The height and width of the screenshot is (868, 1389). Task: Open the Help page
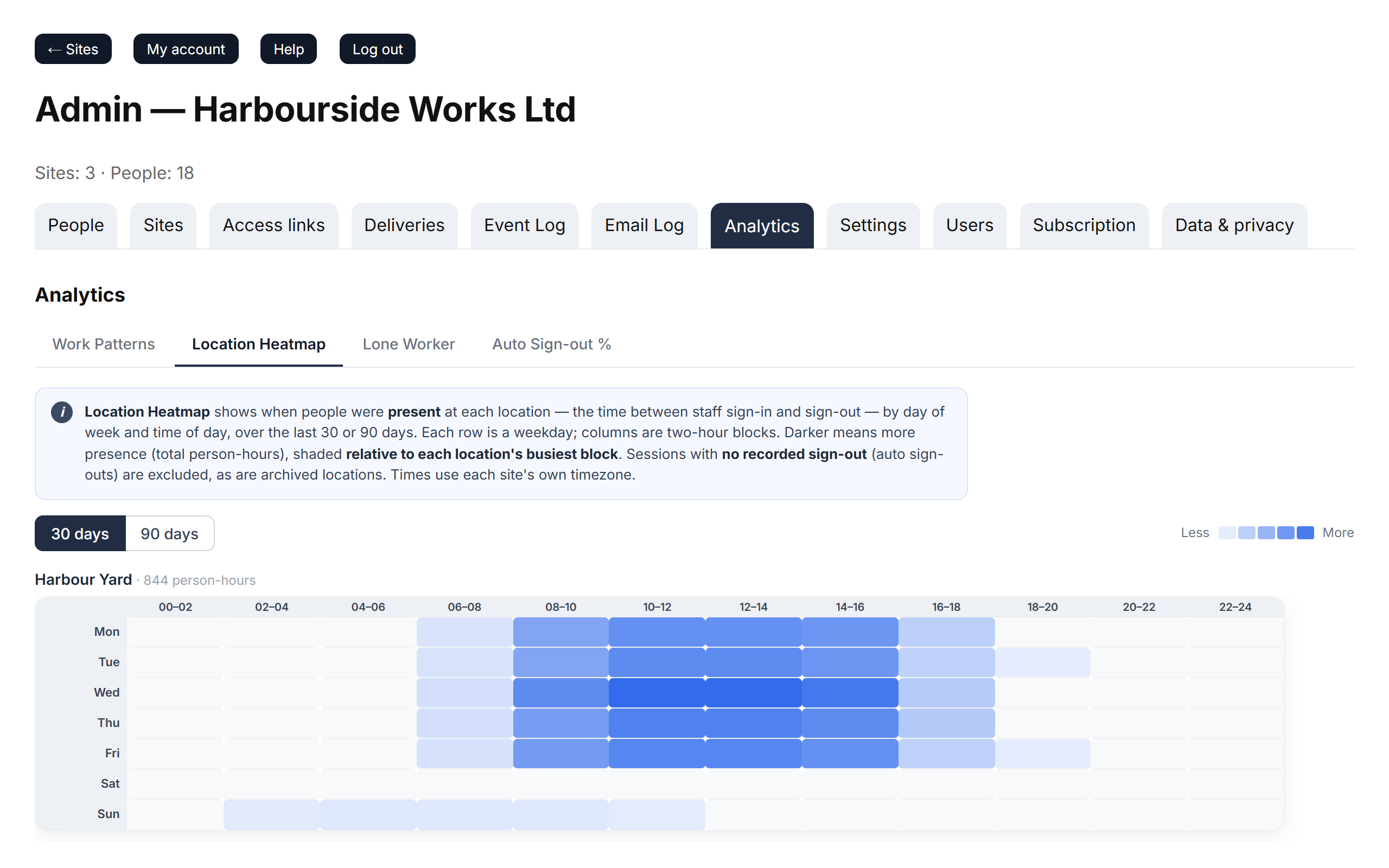click(x=288, y=49)
